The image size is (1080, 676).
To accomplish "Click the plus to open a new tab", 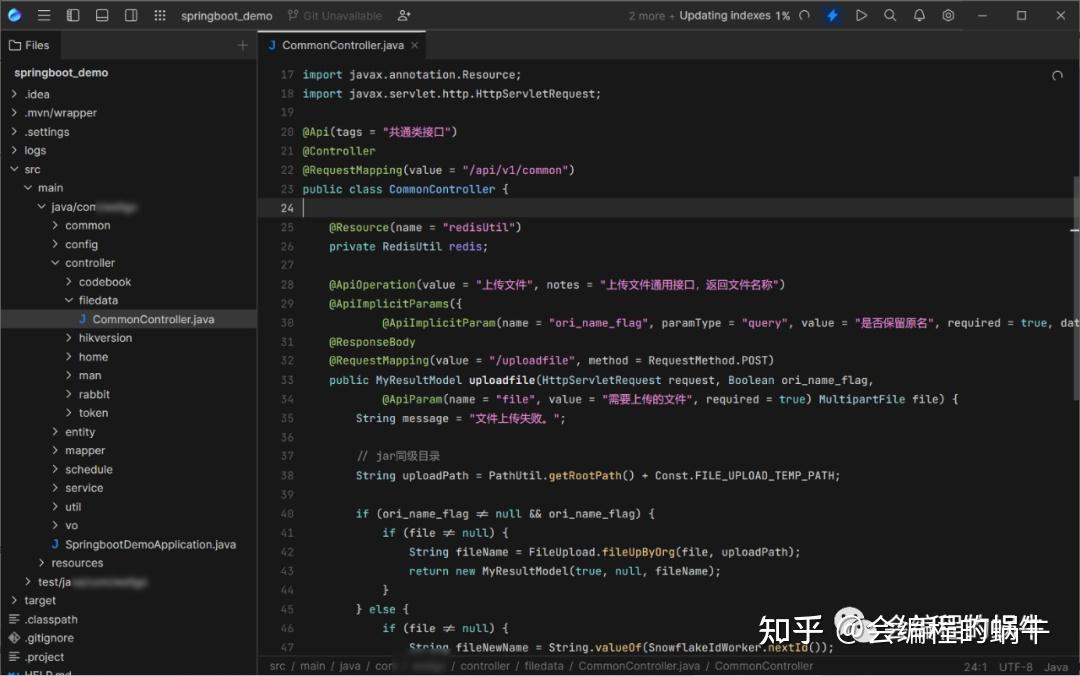I will click(x=242, y=45).
